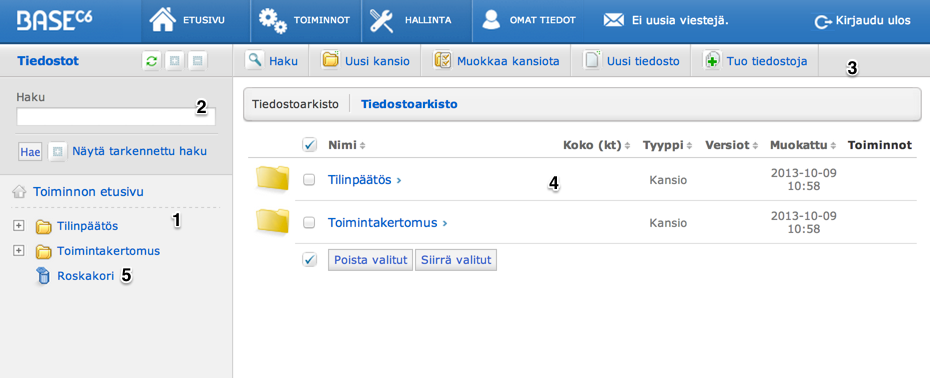Image resolution: width=930 pixels, height=378 pixels.
Task: Click the Muokkaa kansiota icon
Action: (442, 60)
